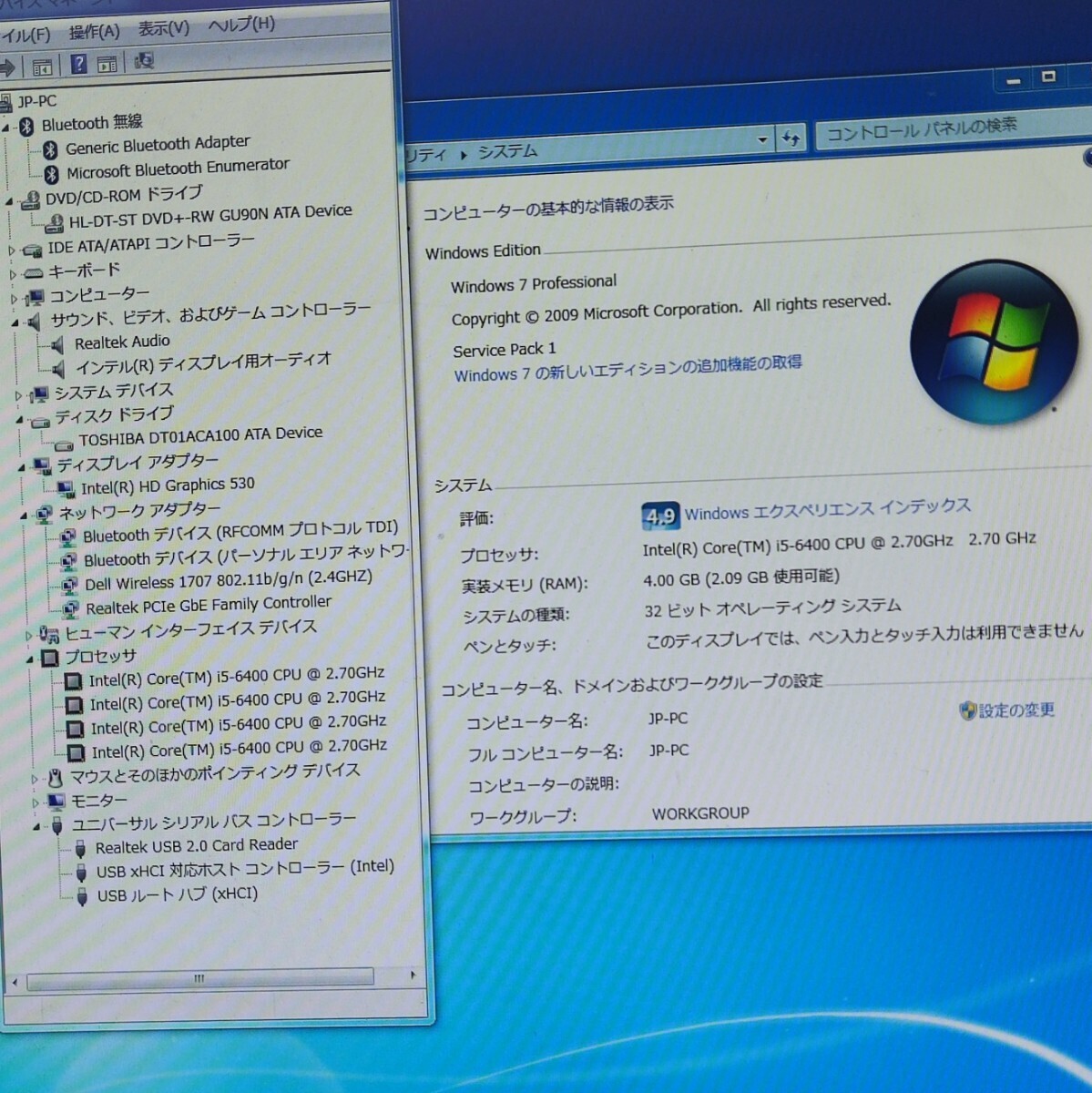The image size is (1092, 1093).
Task: Open the ヘルプ(H) menu
Action: (x=241, y=25)
